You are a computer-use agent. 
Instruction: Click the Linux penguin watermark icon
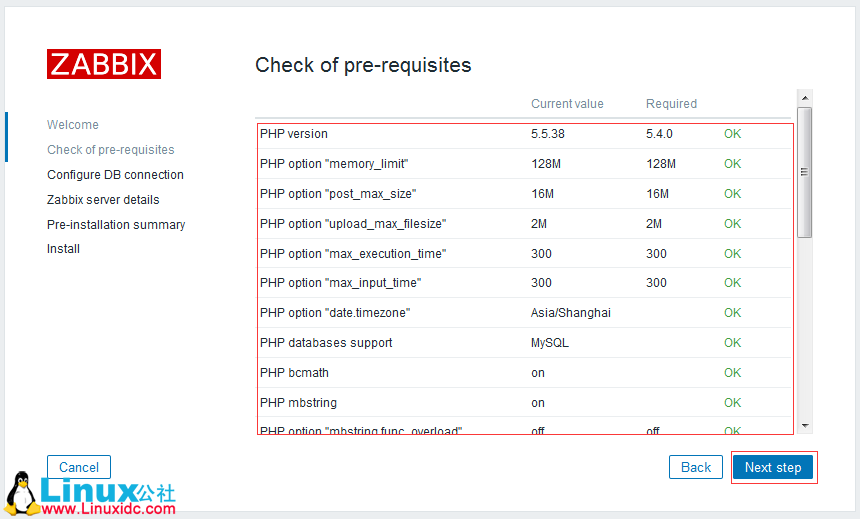point(20,493)
